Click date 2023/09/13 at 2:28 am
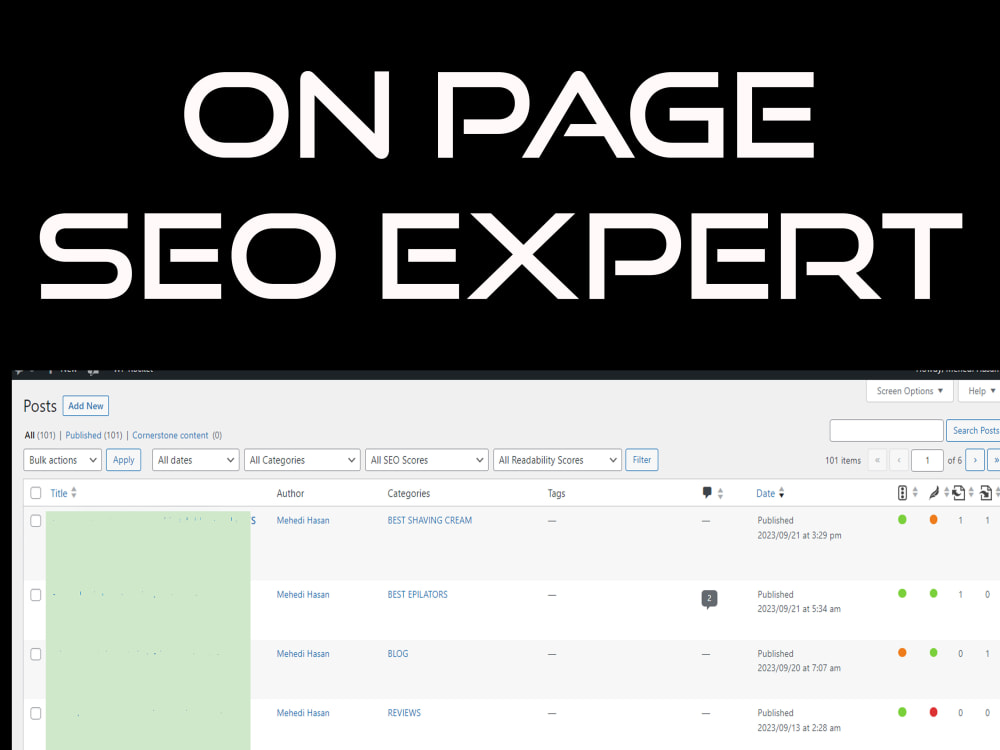Viewport: 1000px width, 750px height. point(799,728)
